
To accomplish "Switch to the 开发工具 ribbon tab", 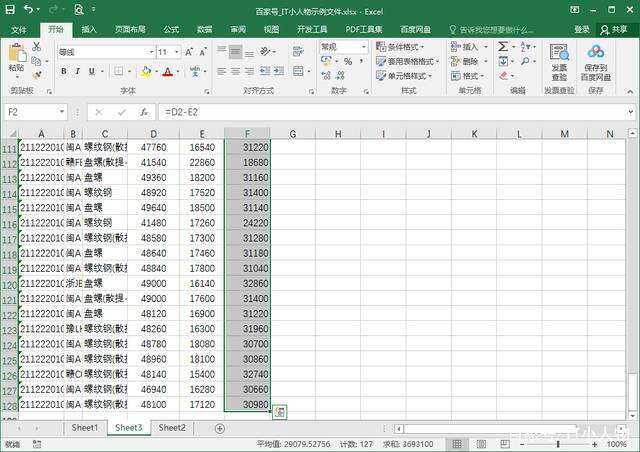I will [x=312, y=29].
